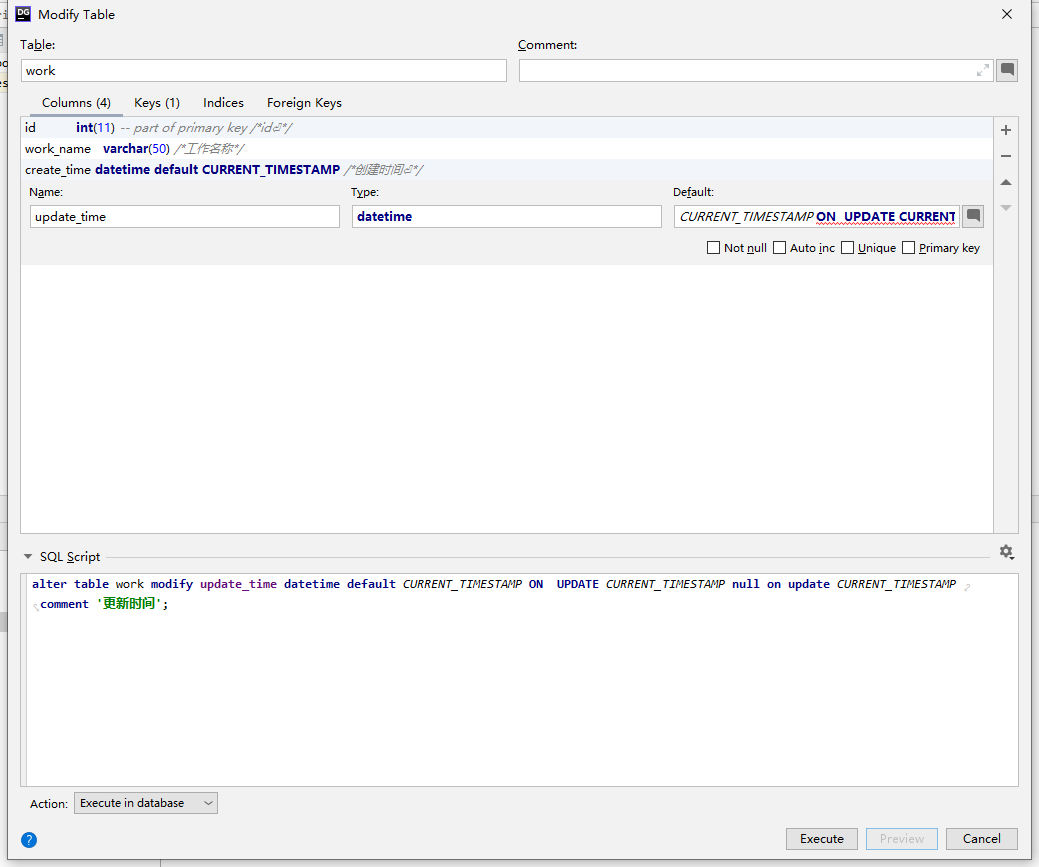
Task: Expand the table comment field
Action: pos(983,70)
